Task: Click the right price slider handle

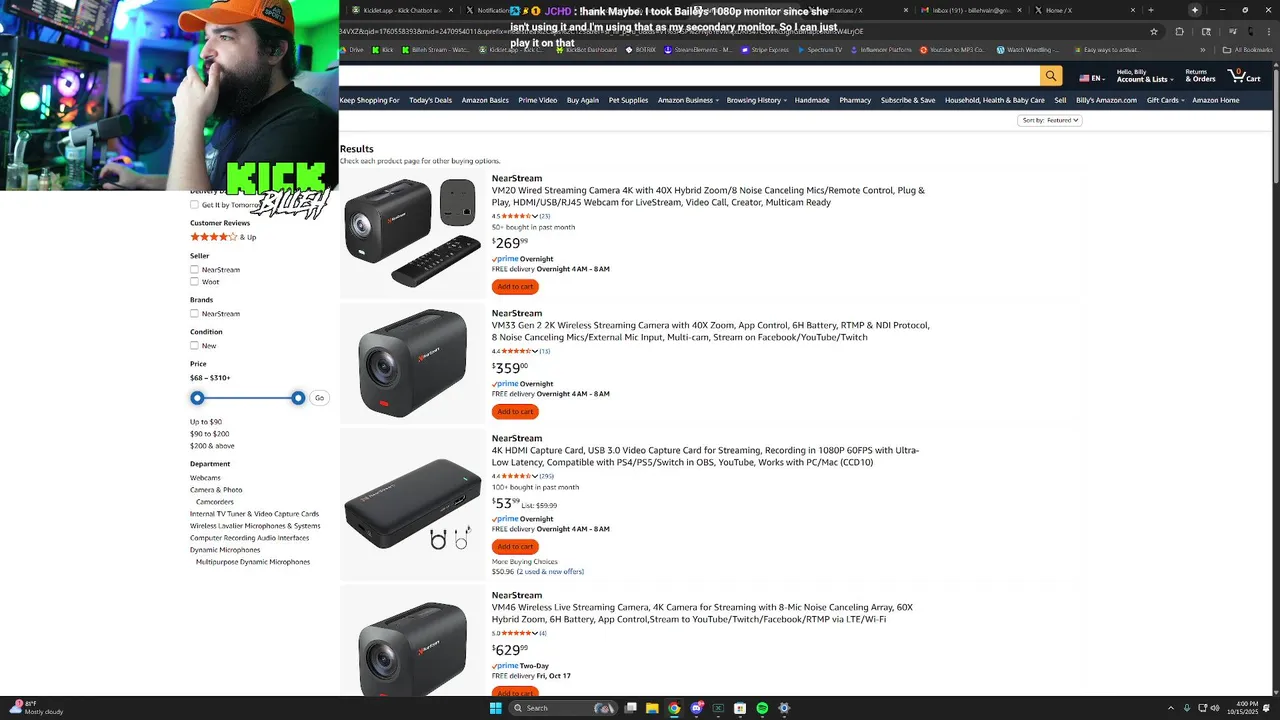Action: pos(298,398)
